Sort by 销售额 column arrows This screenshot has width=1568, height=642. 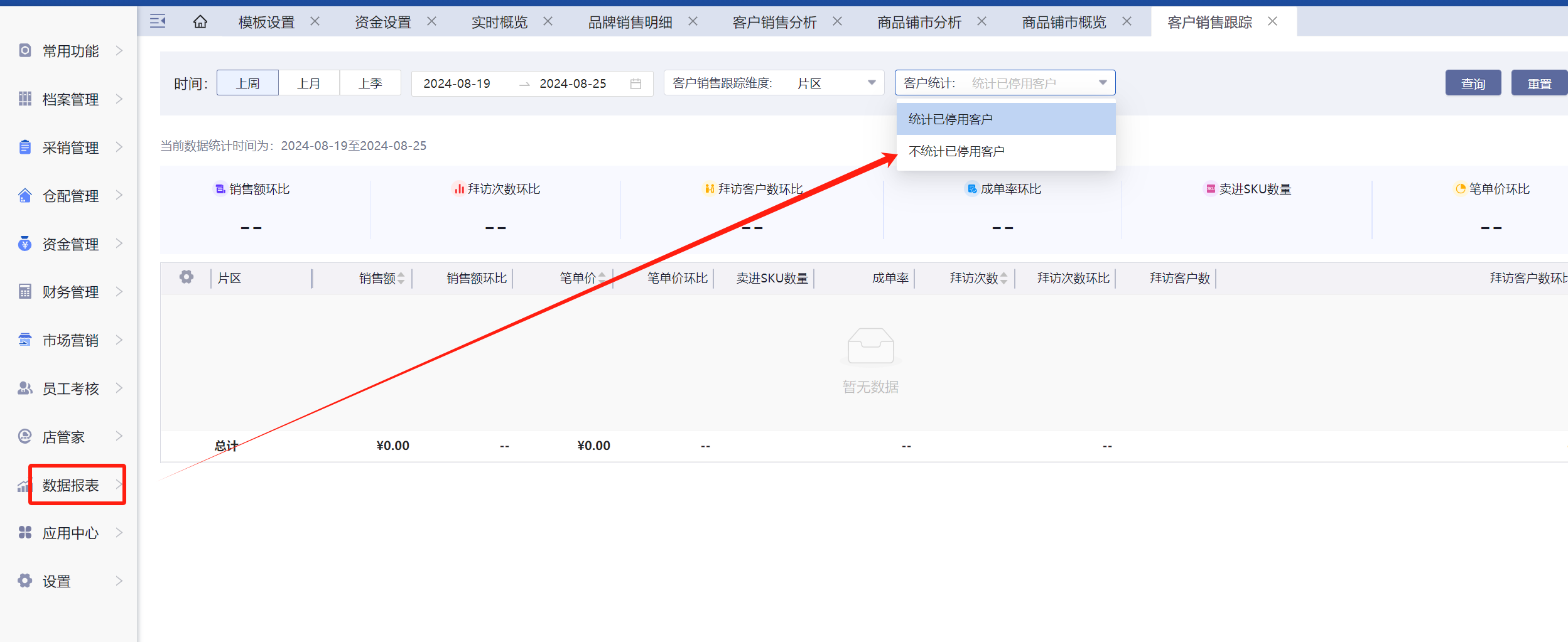coord(401,278)
